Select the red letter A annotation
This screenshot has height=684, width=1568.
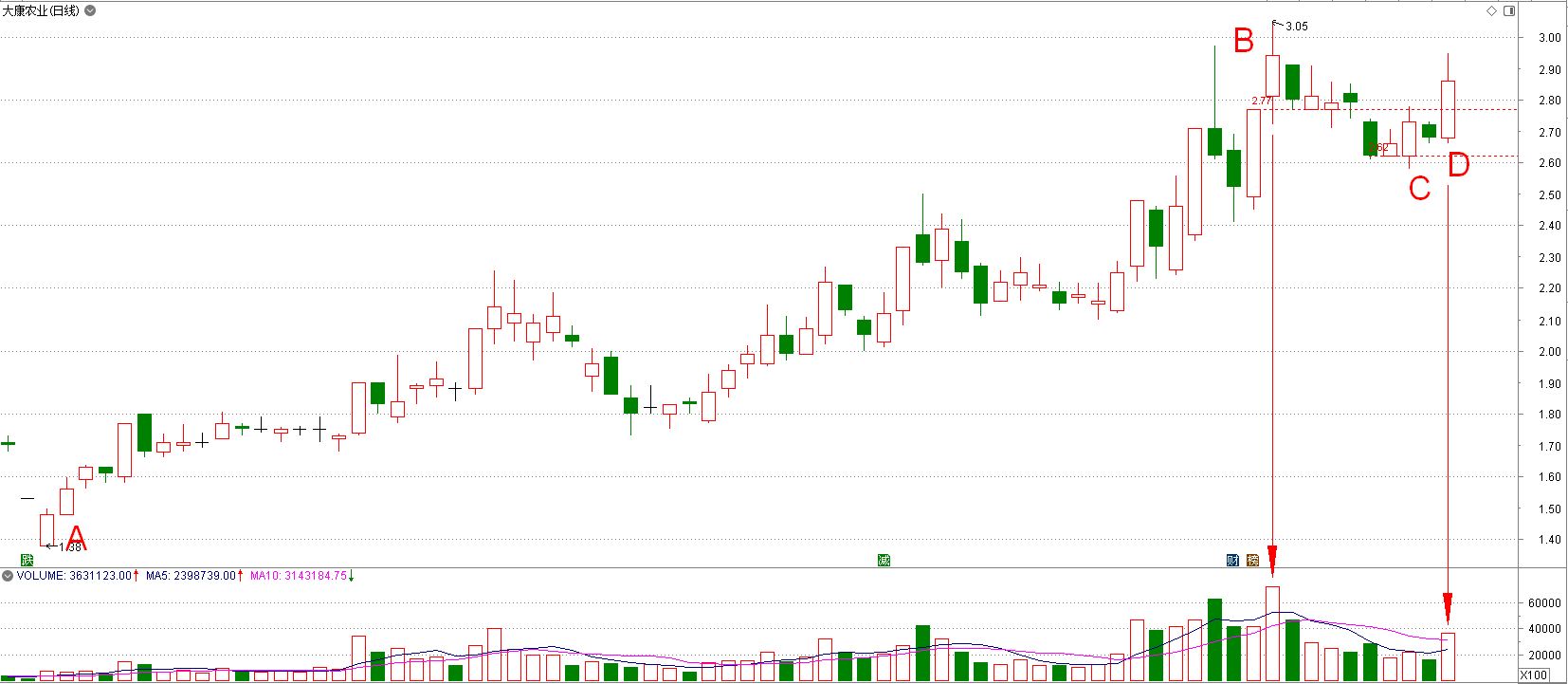coord(76,538)
